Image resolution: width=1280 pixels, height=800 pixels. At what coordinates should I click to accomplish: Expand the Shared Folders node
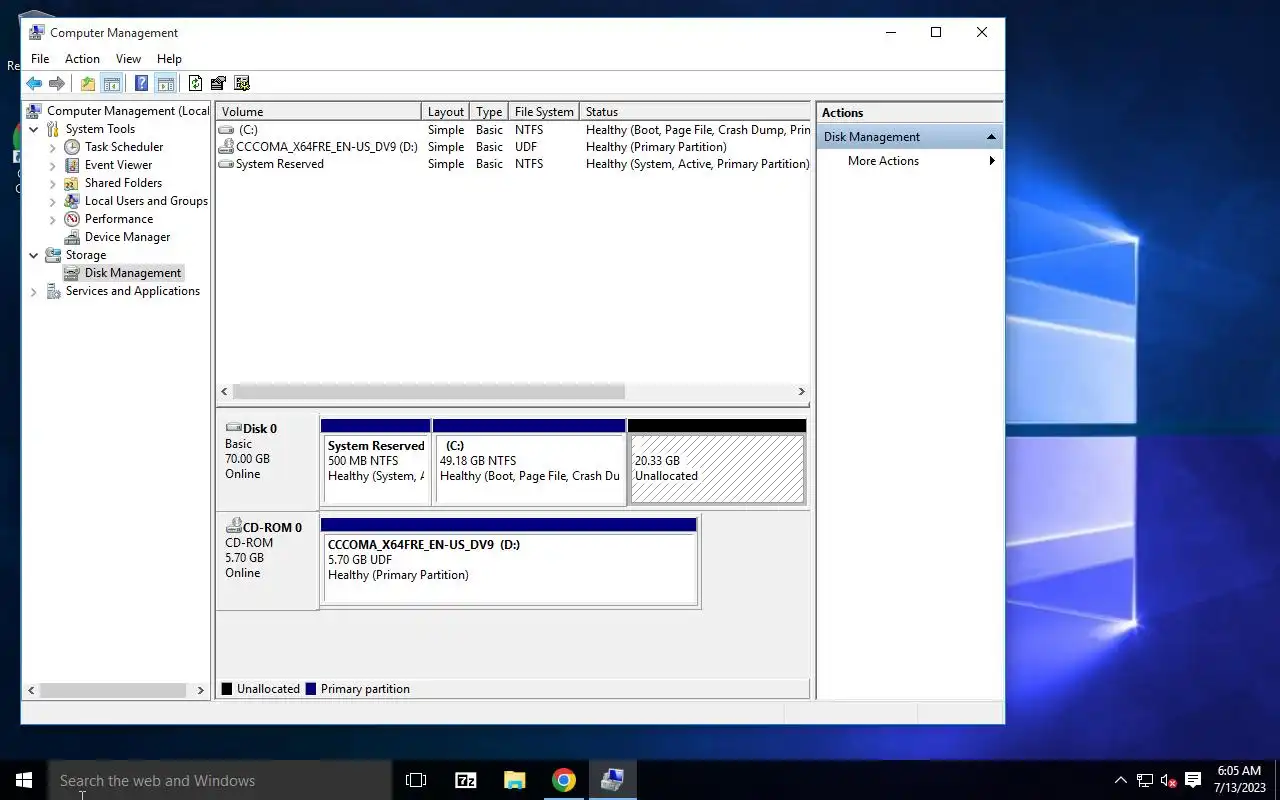53,183
